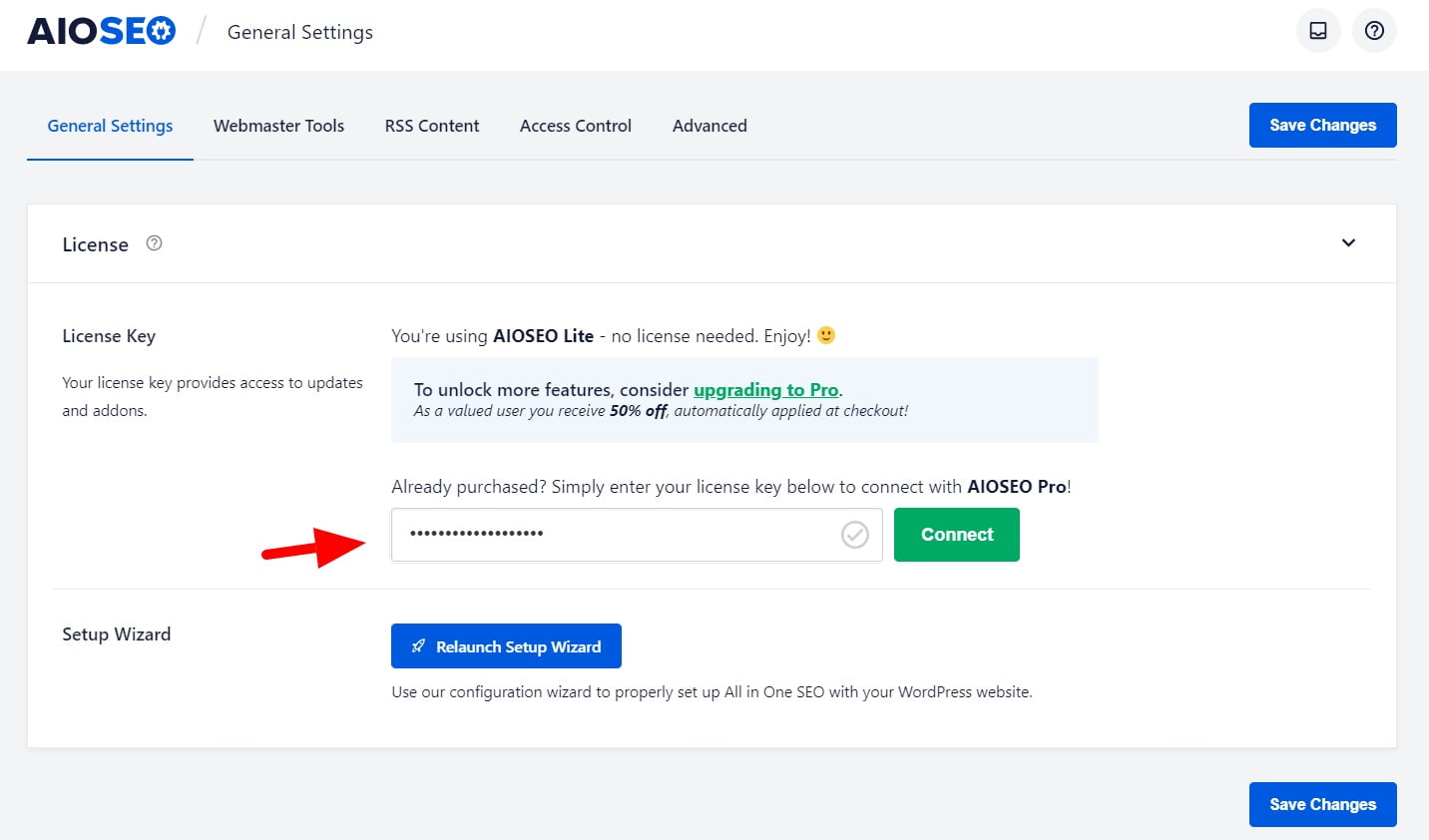Click the License section header title

point(96,244)
